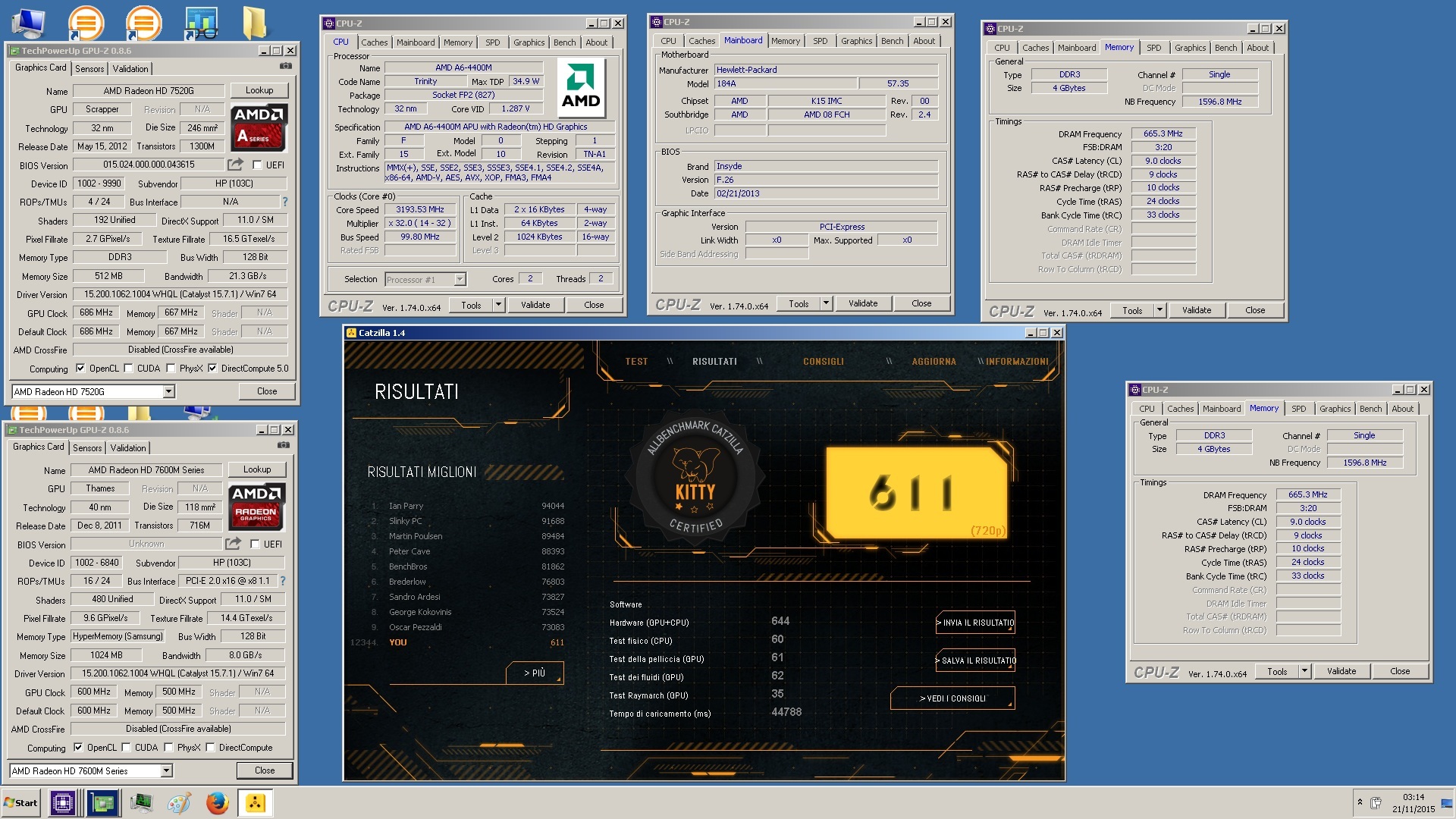The height and width of the screenshot is (819, 1456).
Task: Click the Windows Start button
Action: coord(21,802)
